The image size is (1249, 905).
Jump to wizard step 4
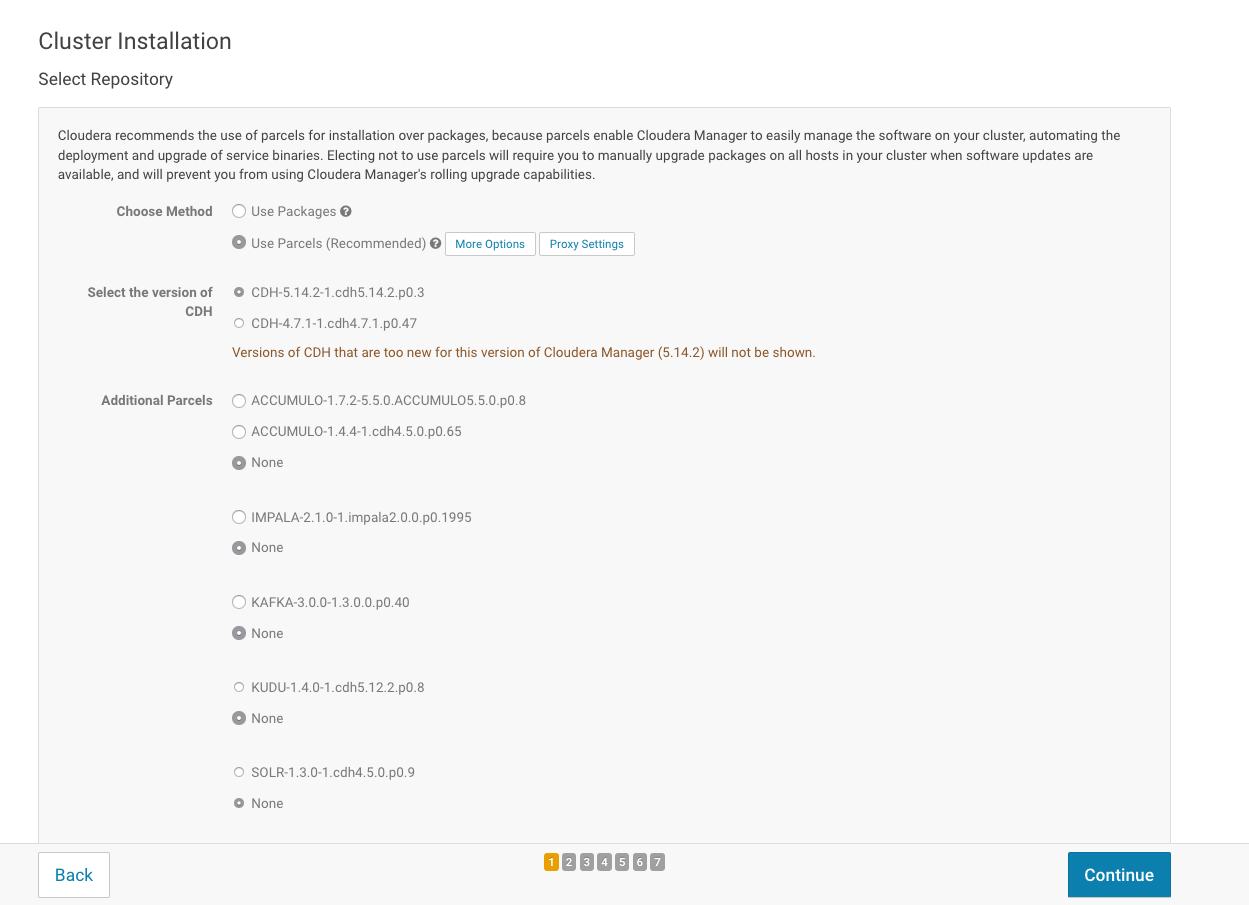pos(604,862)
